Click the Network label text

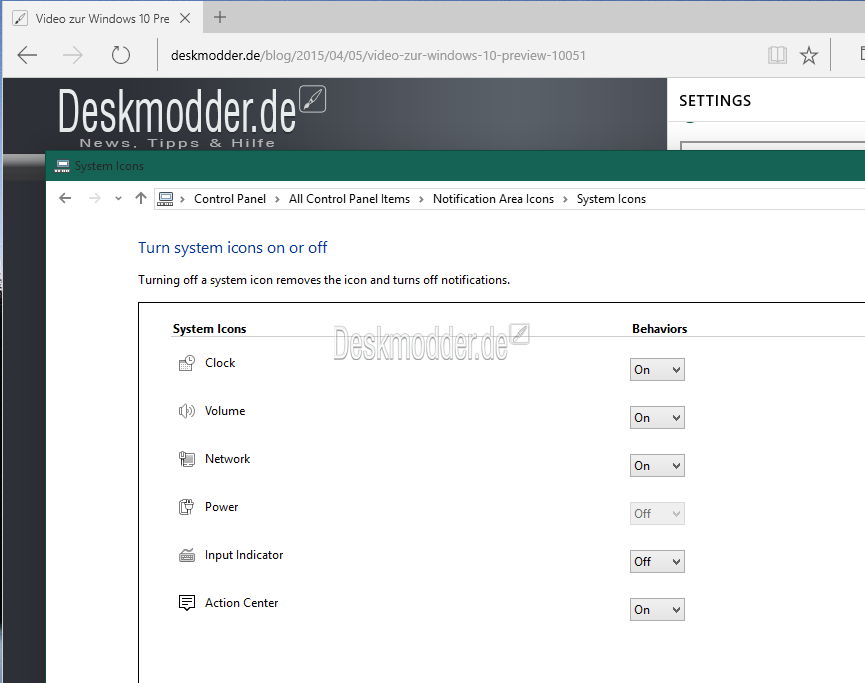pyautogui.click(x=227, y=458)
